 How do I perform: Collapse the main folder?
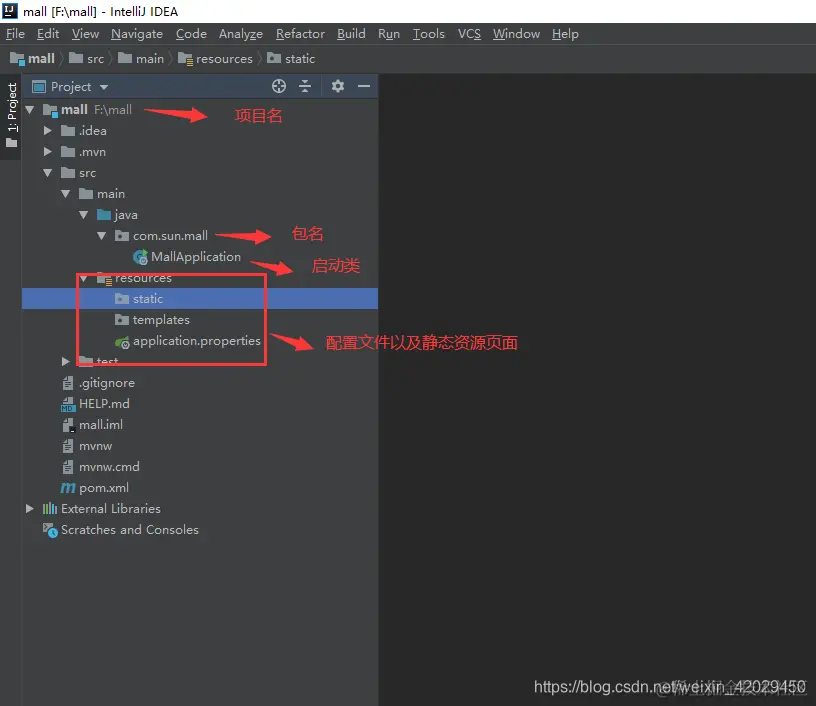66,194
